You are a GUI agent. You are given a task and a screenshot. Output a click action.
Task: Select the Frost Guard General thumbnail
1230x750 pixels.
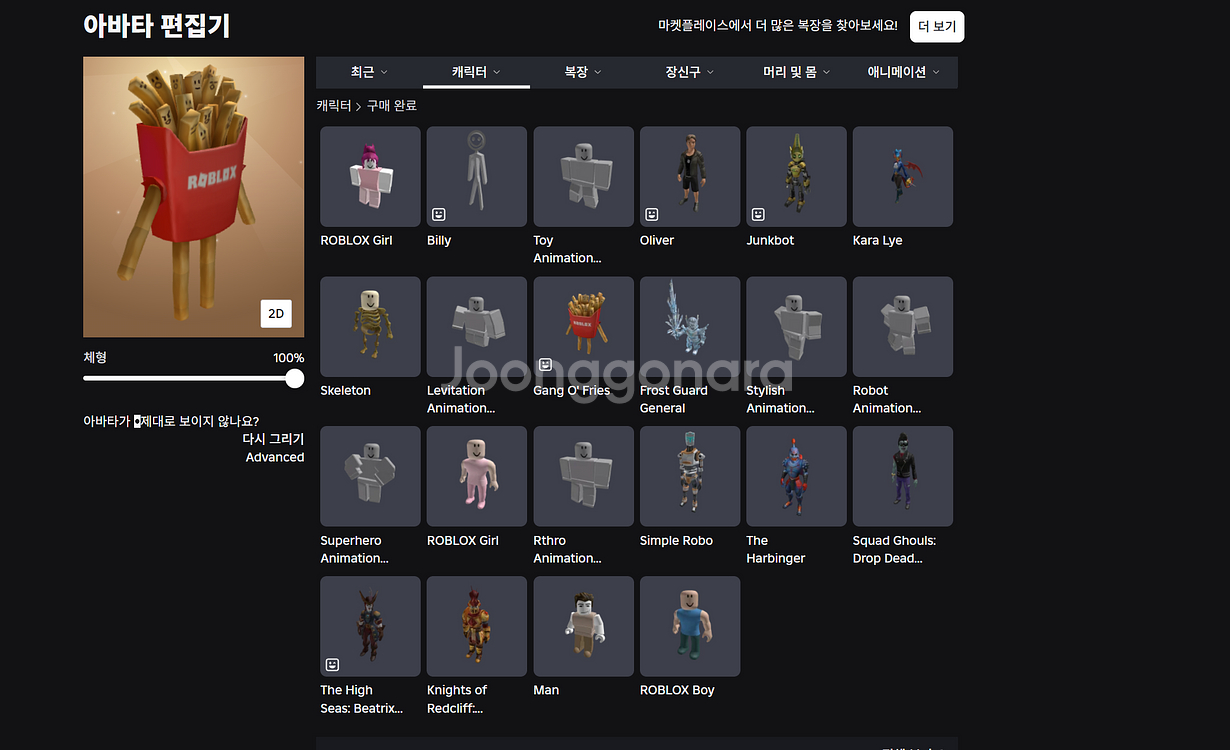pyautogui.click(x=690, y=327)
